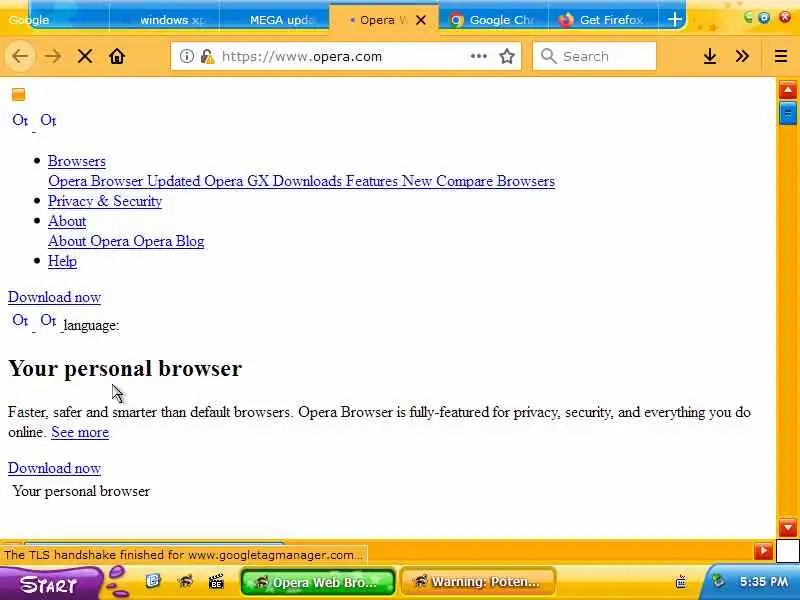This screenshot has width=800, height=600.
Task: Launch the browser quick launch icon
Action: [x=185, y=581]
